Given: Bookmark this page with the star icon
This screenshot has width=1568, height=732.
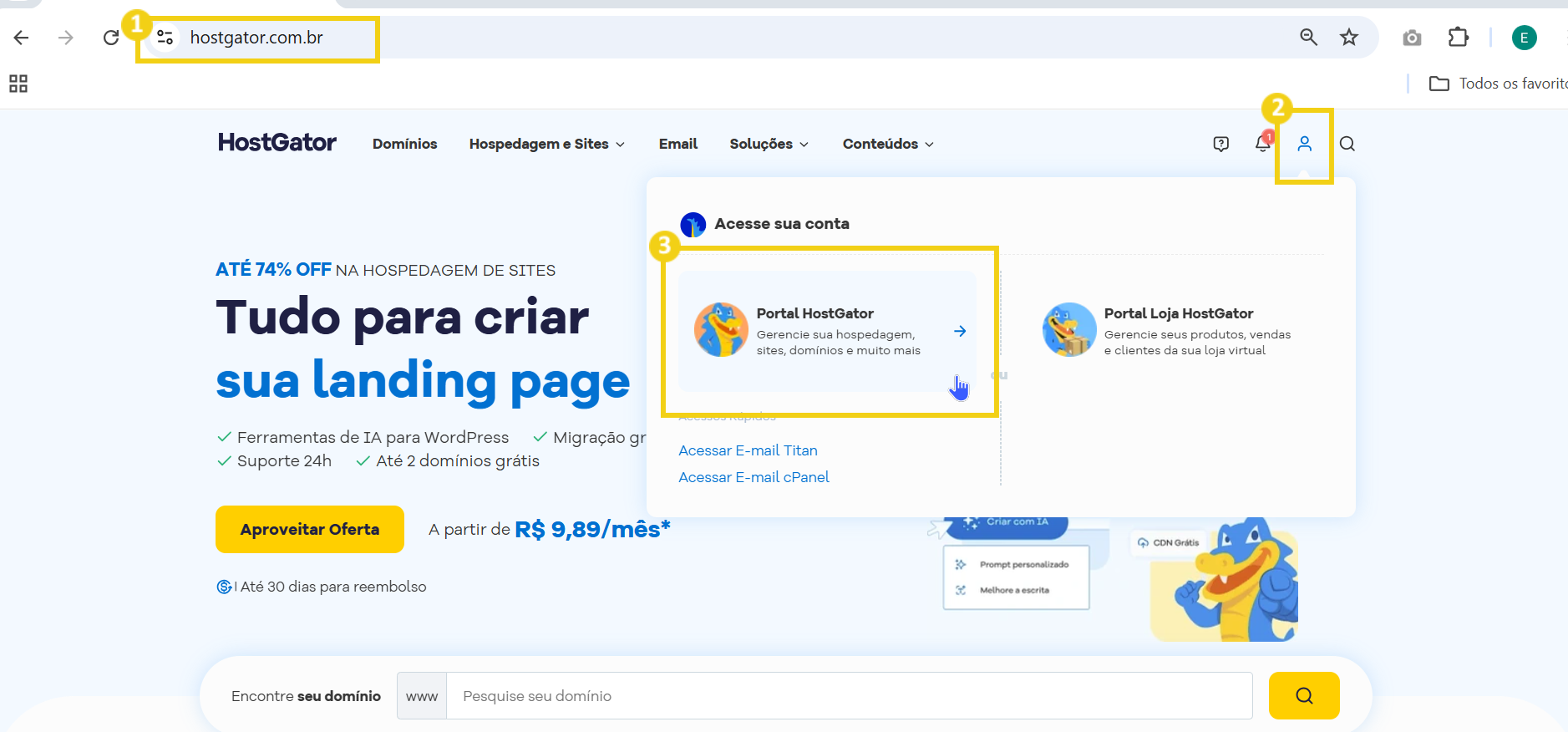Looking at the screenshot, I should (1349, 37).
